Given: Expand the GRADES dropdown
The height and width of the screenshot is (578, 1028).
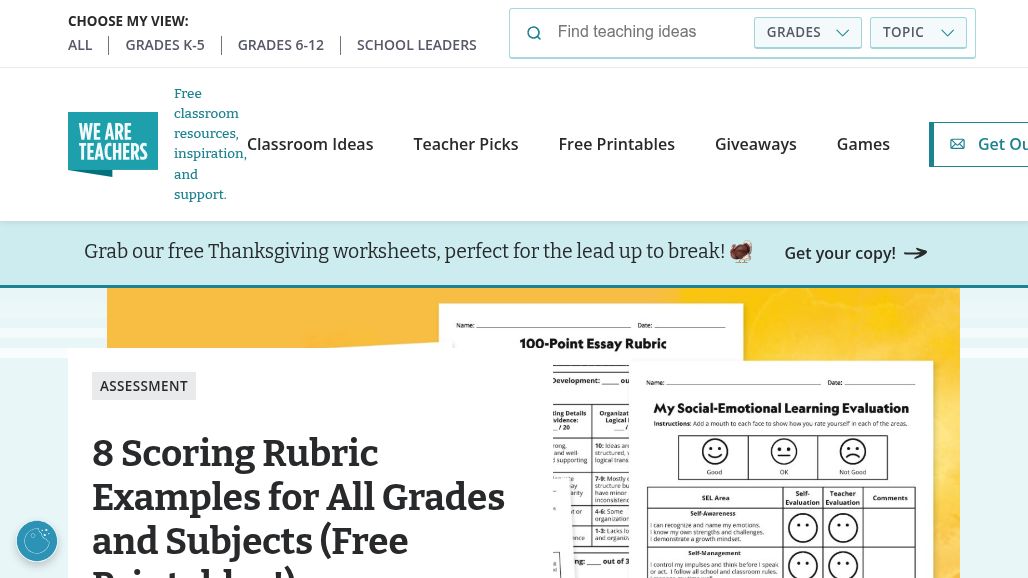Looking at the screenshot, I should coord(807,32).
